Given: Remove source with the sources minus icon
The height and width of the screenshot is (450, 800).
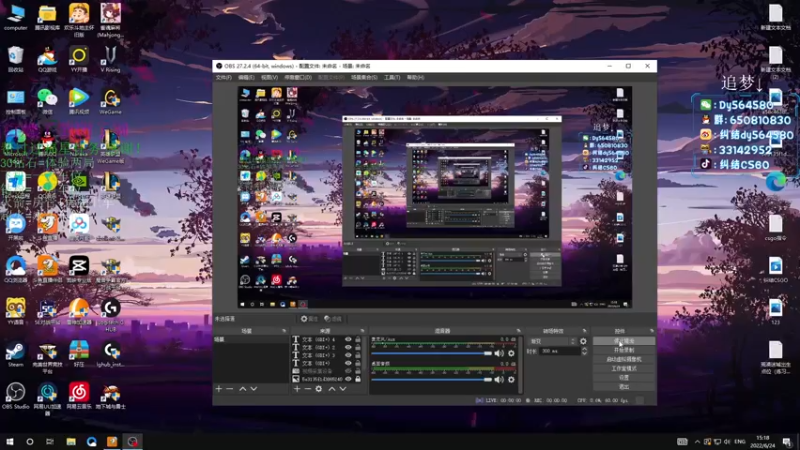Looking at the screenshot, I should point(308,389).
